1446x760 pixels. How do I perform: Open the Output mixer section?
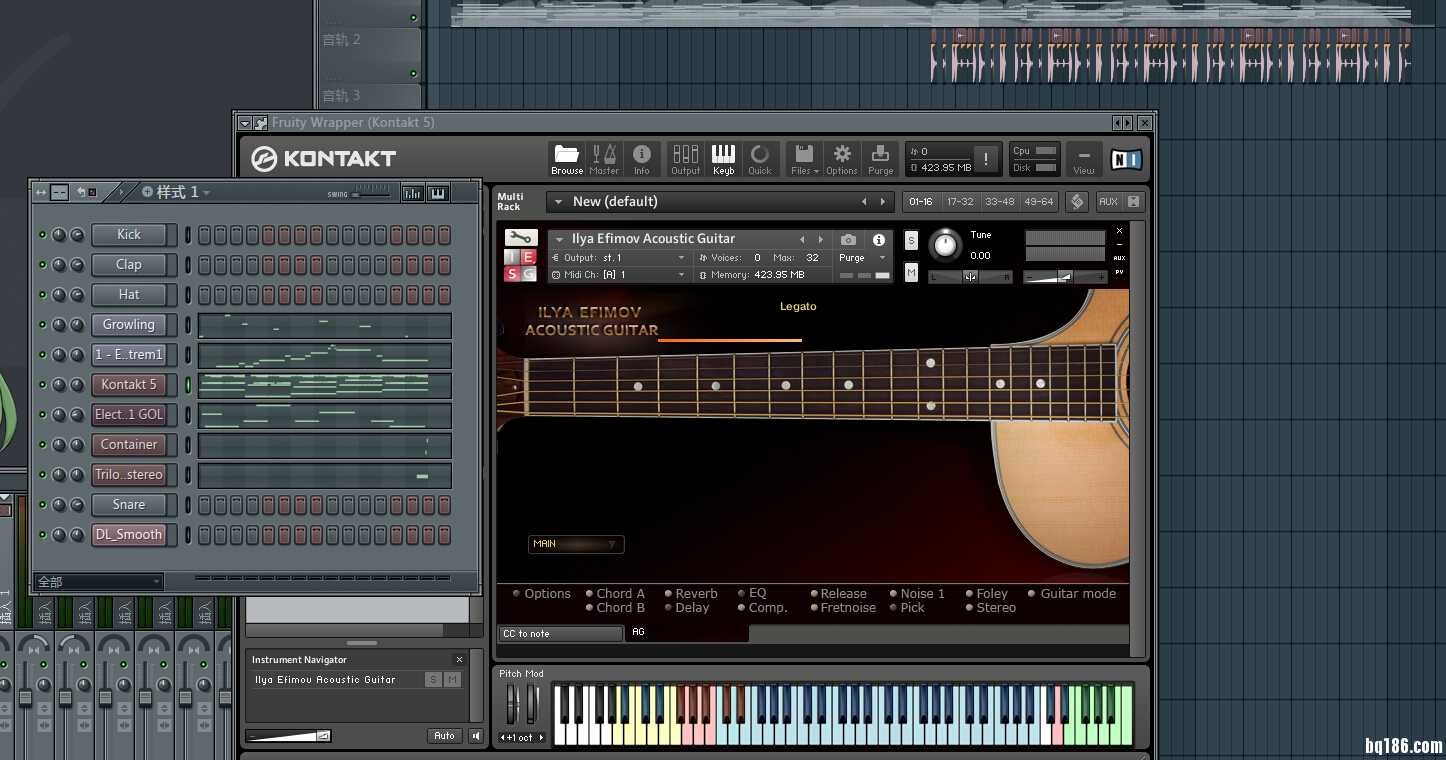[x=686, y=159]
